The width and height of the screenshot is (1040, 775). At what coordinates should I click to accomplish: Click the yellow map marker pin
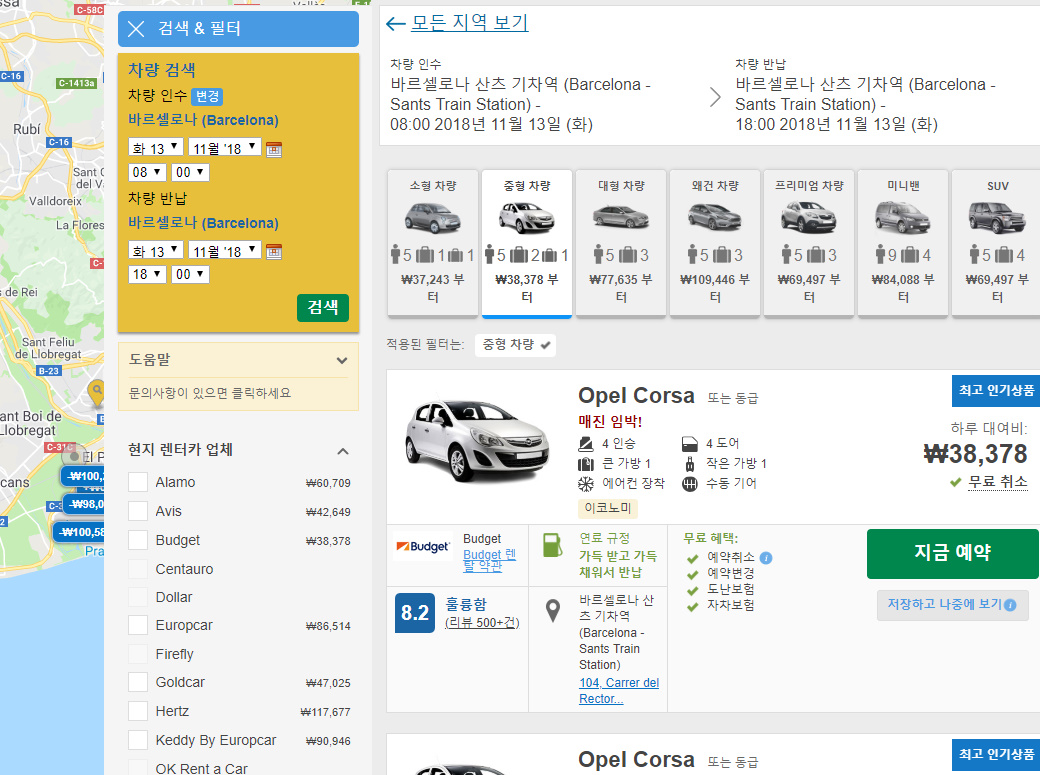click(97, 392)
